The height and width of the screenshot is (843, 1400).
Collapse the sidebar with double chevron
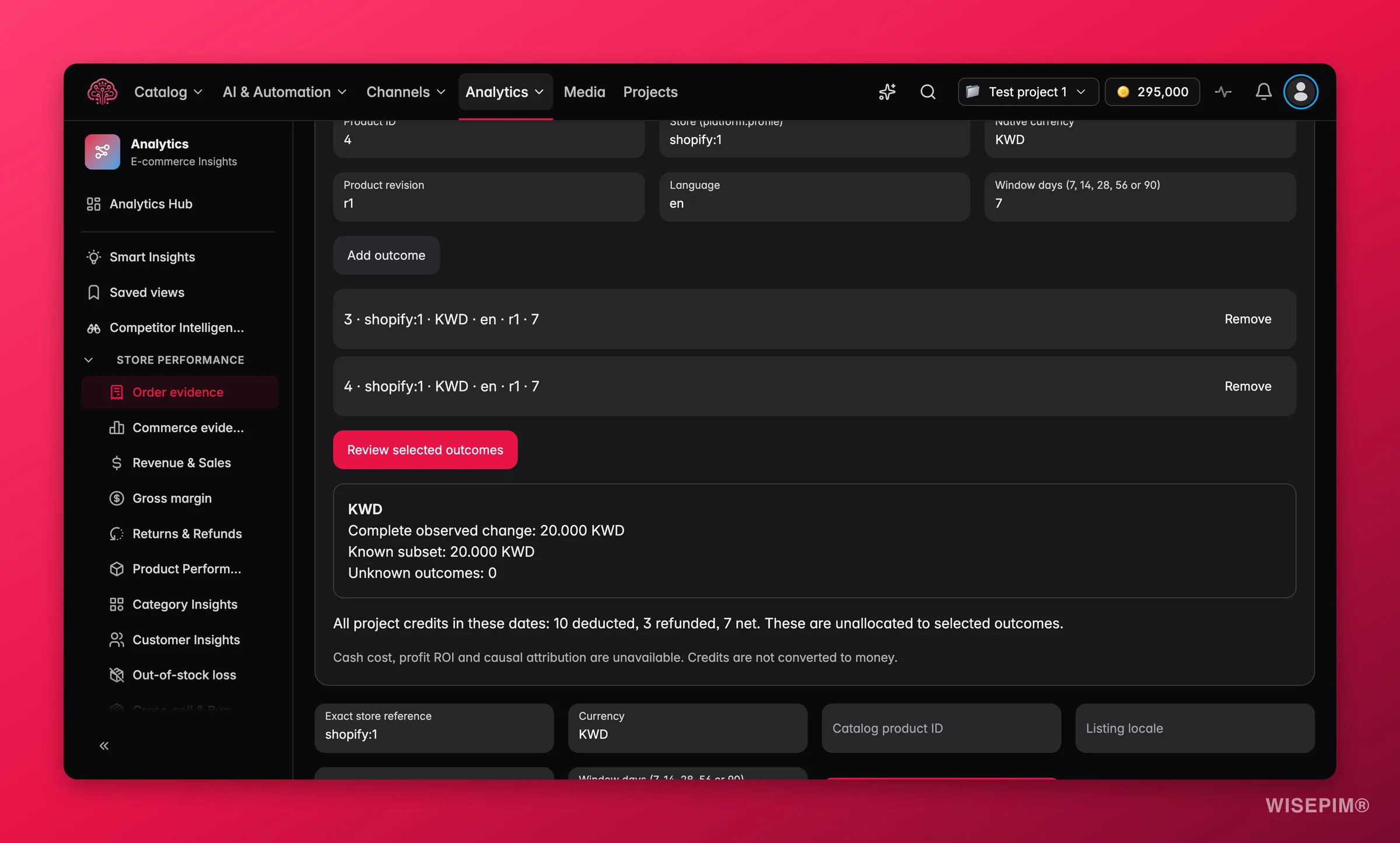[104, 746]
